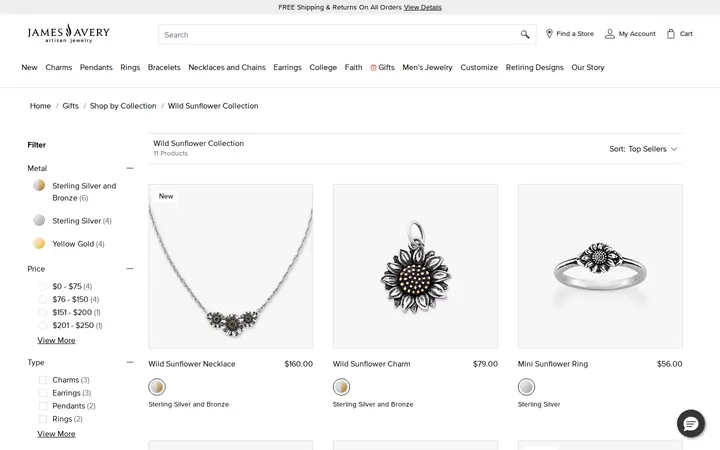Open the College menu

[323, 68]
